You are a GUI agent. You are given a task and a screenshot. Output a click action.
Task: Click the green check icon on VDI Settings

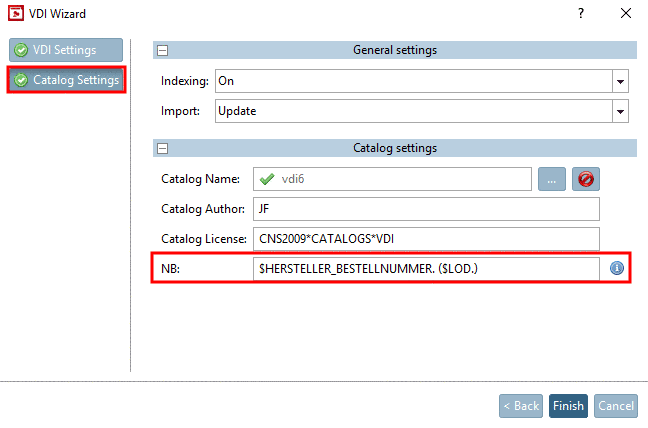(x=21, y=50)
